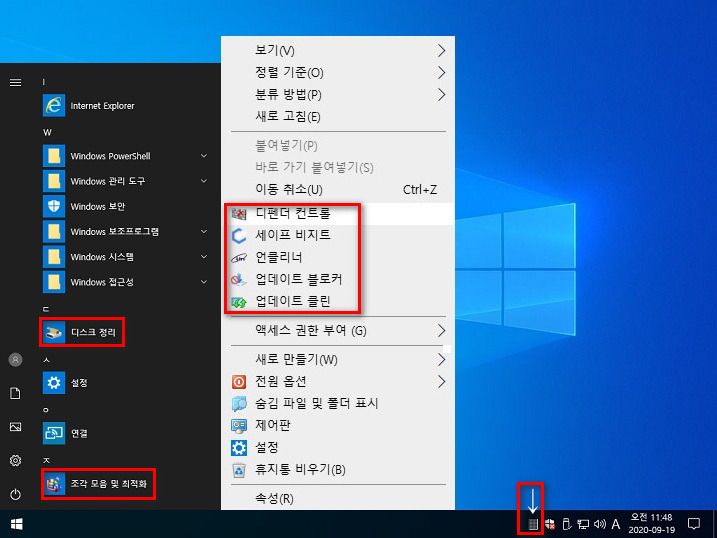Viewport: 717px width, 538px height.
Task: Click the Power icon in Start sidebar
Action: [x=16, y=494]
